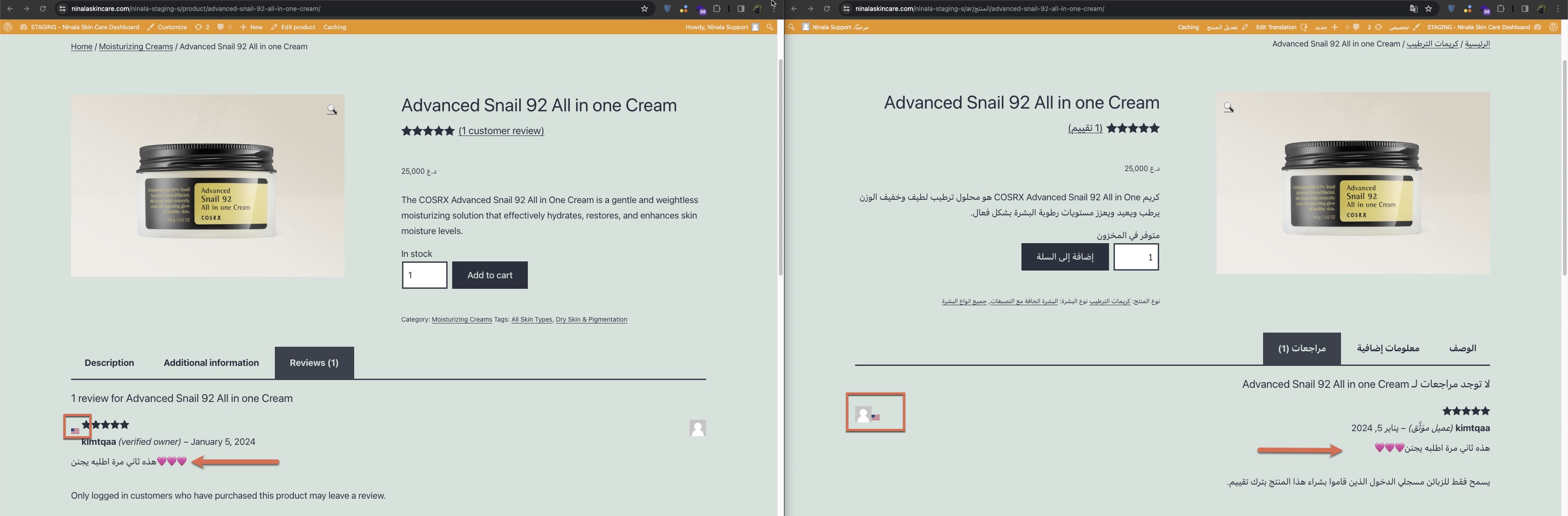The image size is (1568, 516).
Task: Open the English COSRX cream product image
Action: tap(207, 186)
